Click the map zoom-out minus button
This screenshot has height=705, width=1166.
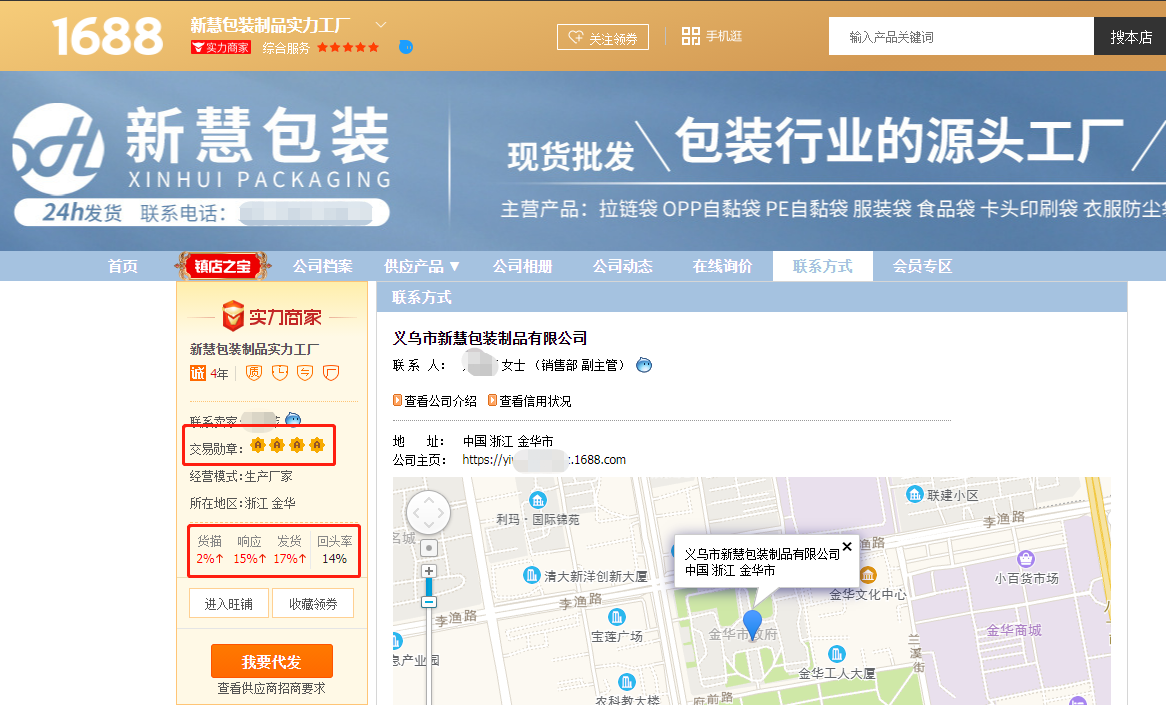tap(429, 602)
